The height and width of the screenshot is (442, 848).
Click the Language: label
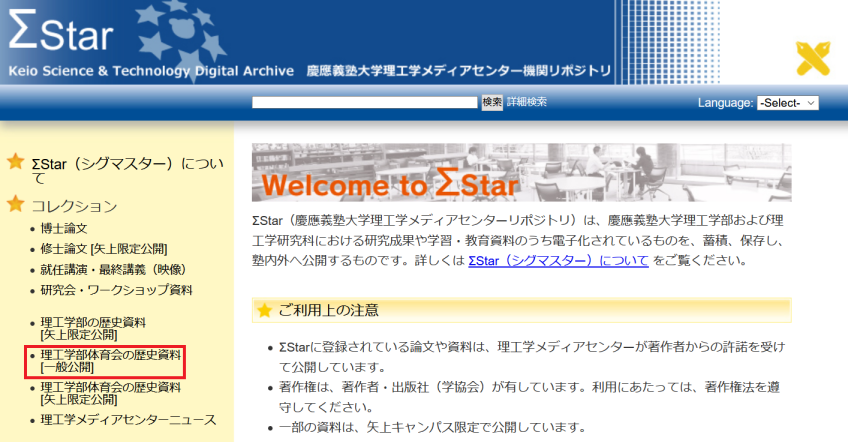tap(725, 103)
